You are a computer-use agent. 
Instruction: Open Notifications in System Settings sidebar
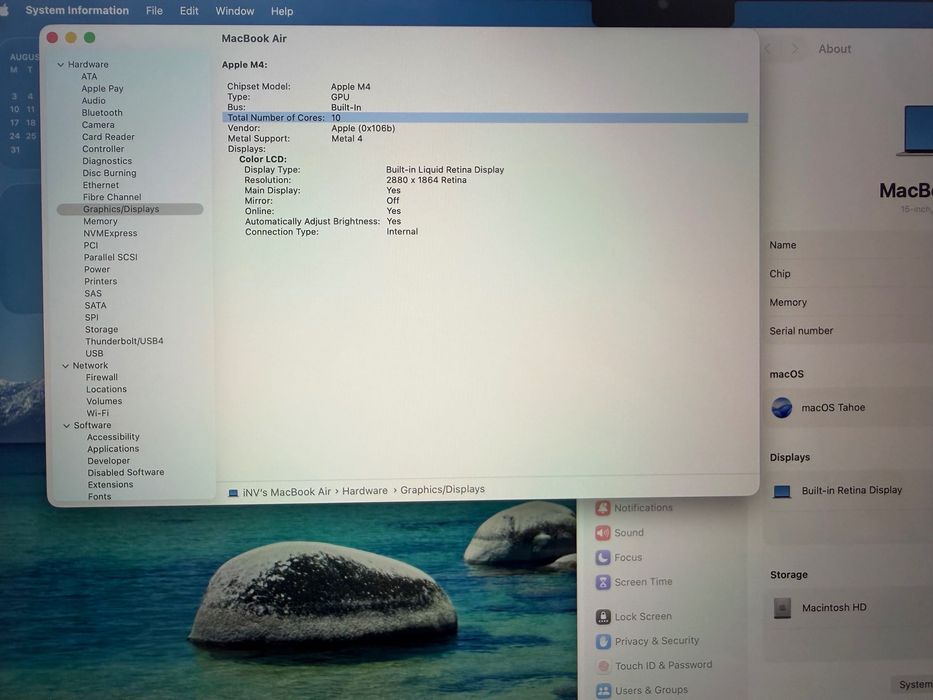click(x=634, y=508)
